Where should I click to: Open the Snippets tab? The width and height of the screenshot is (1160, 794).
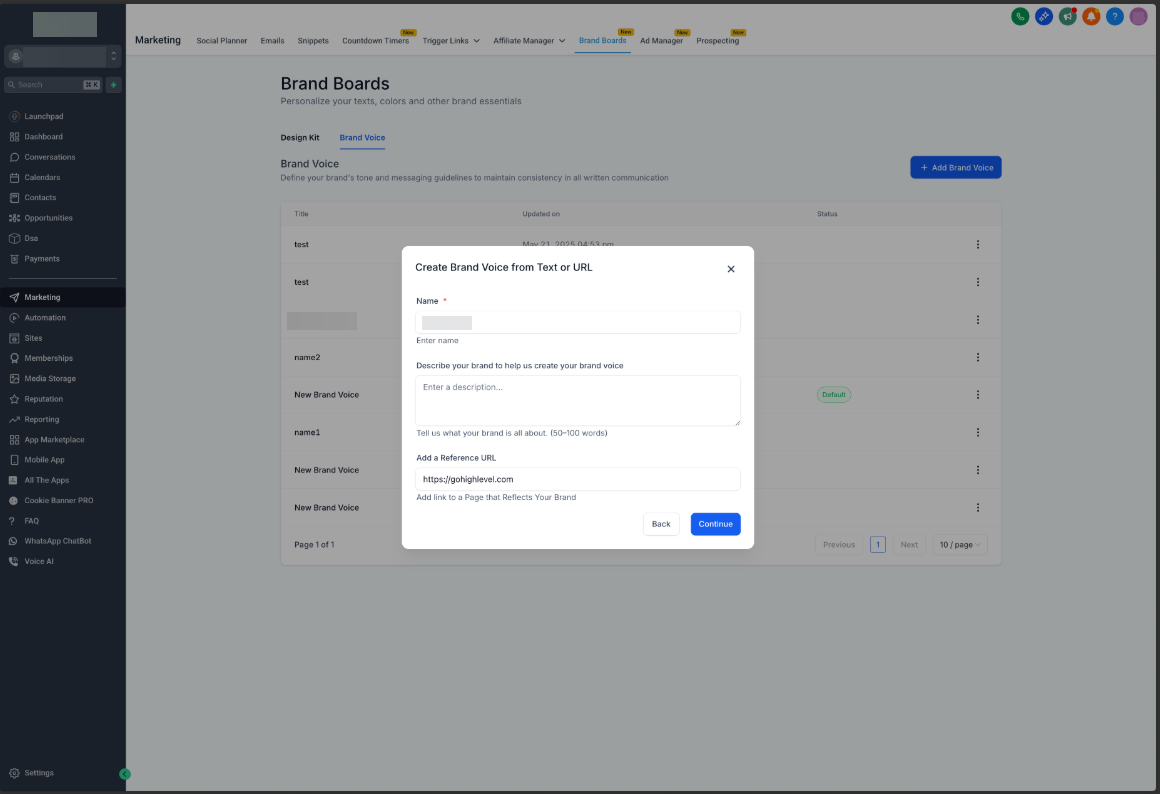[x=313, y=41]
